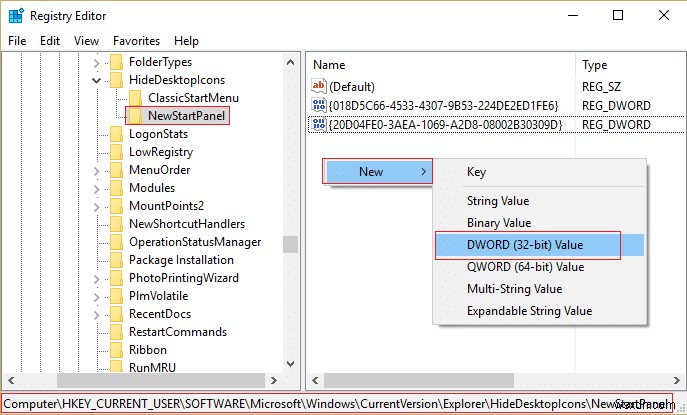This screenshot has height=415, width=687.
Task: Expand the RecentDocs key
Action: pos(96,315)
